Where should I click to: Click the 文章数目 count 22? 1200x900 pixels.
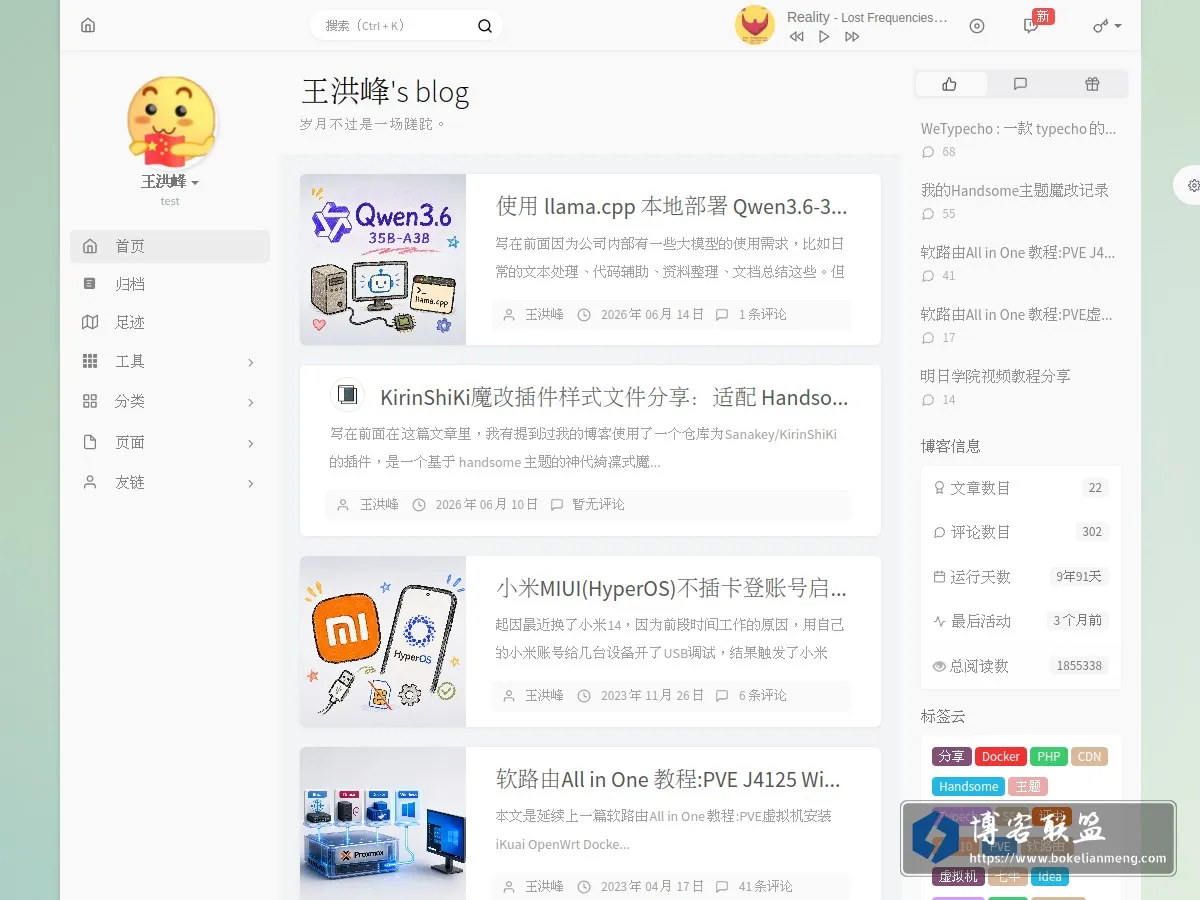pyautogui.click(x=1095, y=488)
